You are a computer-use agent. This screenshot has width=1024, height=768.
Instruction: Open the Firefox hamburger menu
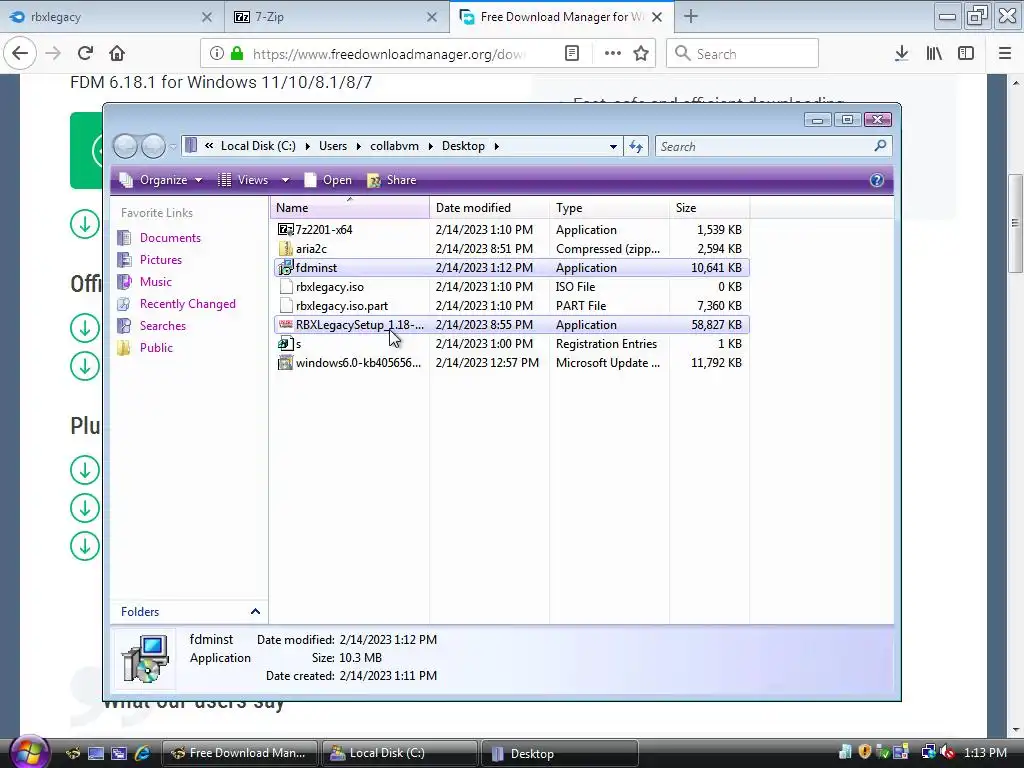[1005, 54]
